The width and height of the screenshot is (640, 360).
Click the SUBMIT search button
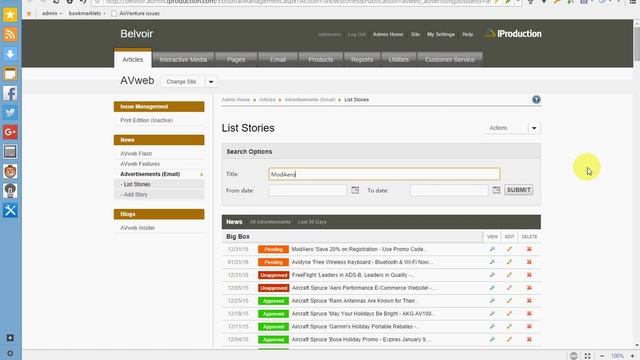pyautogui.click(x=518, y=190)
